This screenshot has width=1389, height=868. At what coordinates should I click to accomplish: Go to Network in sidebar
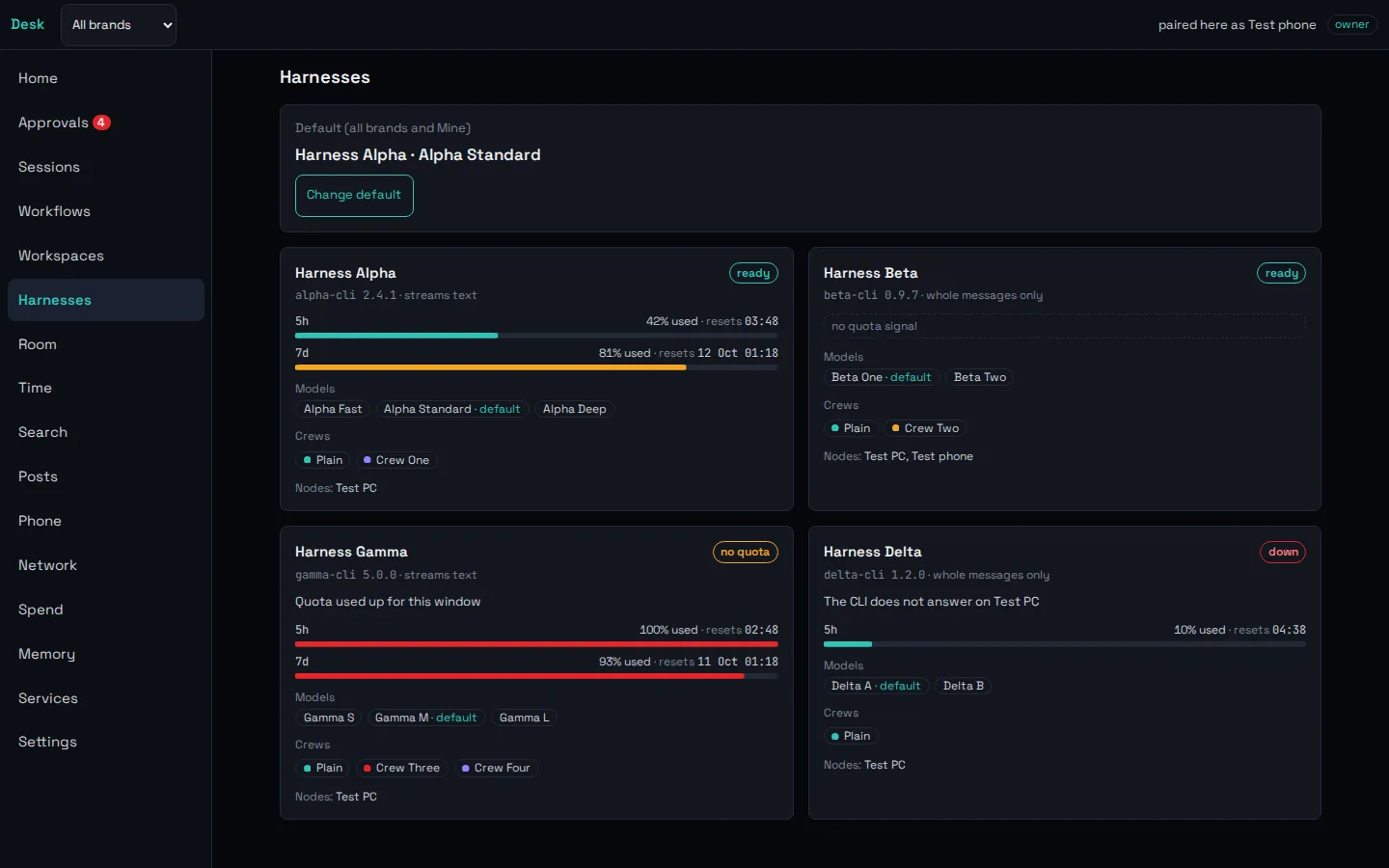point(106,565)
